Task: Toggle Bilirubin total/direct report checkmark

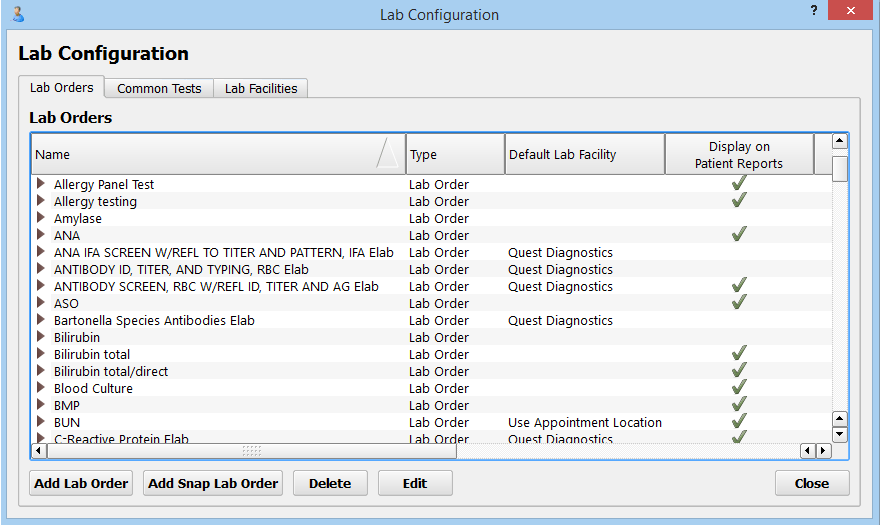Action: tap(739, 370)
